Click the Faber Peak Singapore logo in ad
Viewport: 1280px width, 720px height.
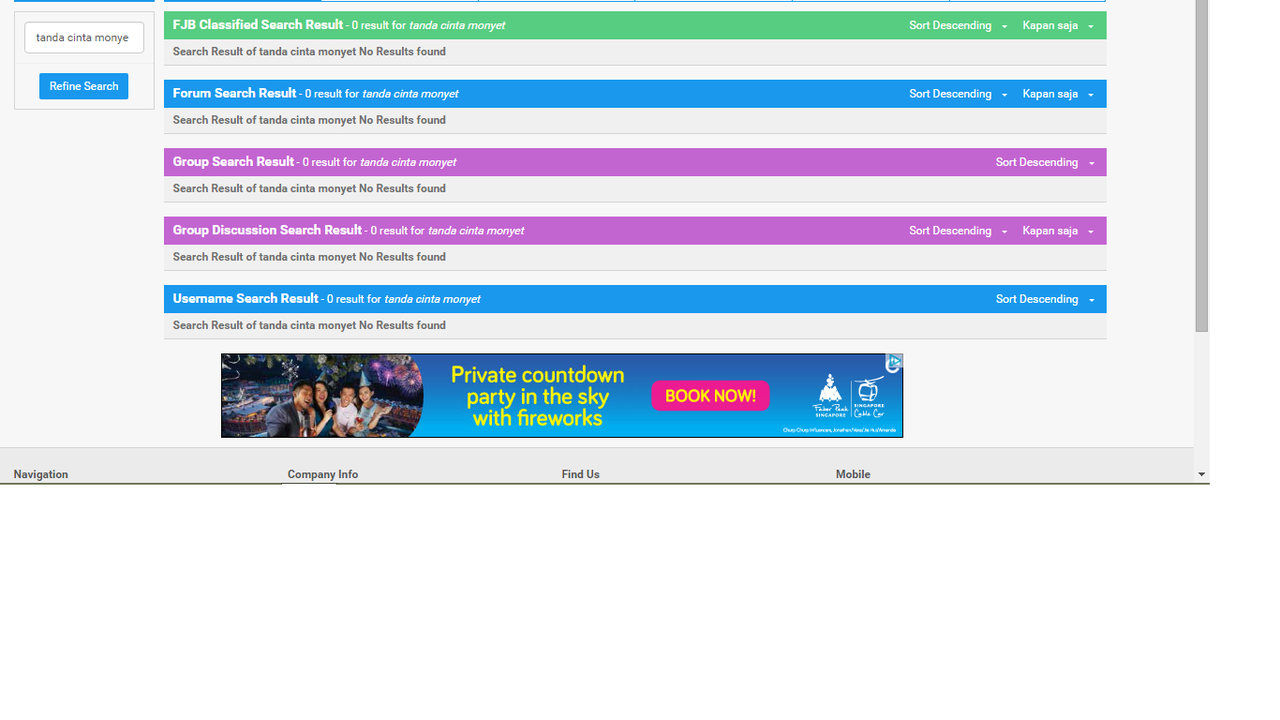point(830,398)
